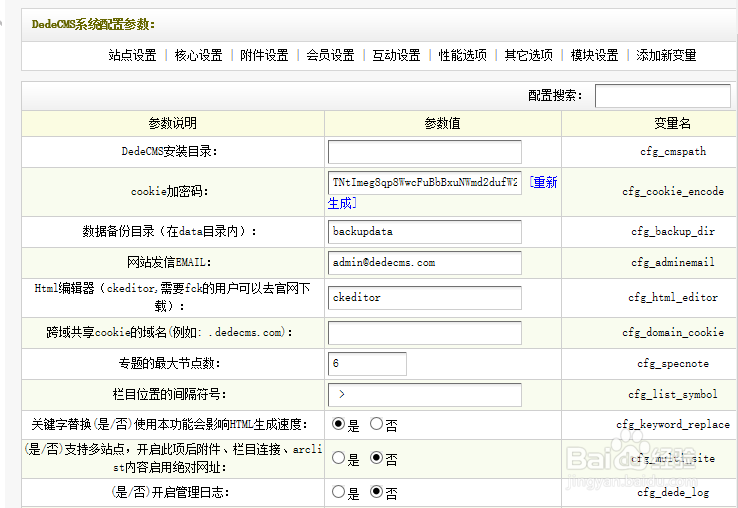This screenshot has width=738, height=508.
Task: Click the 变量名 column header
Action: click(673, 123)
